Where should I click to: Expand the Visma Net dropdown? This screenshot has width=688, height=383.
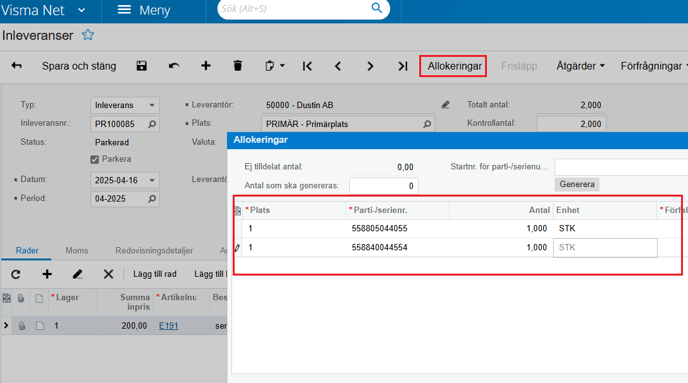click(82, 10)
